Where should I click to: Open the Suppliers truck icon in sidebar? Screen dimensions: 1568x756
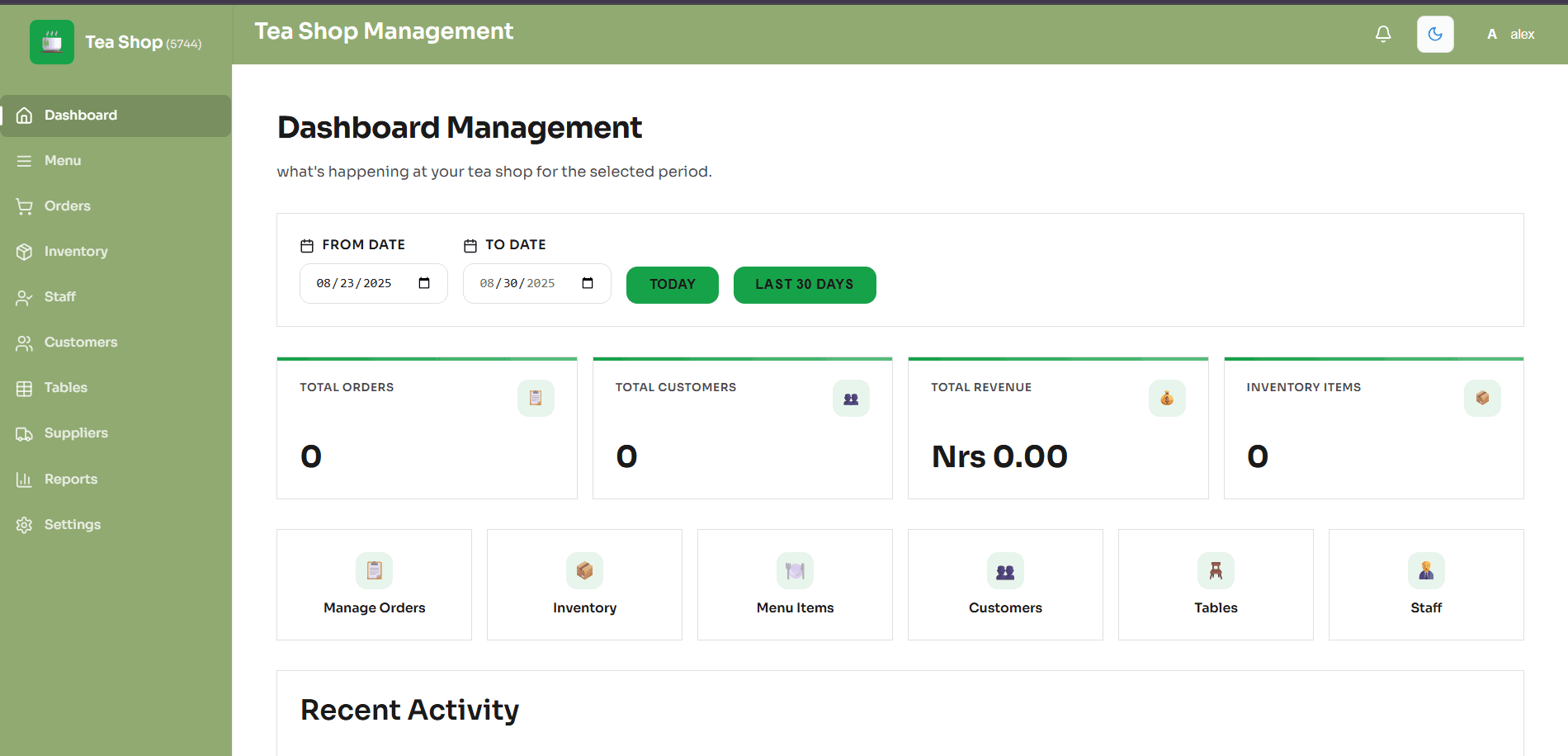pos(24,432)
